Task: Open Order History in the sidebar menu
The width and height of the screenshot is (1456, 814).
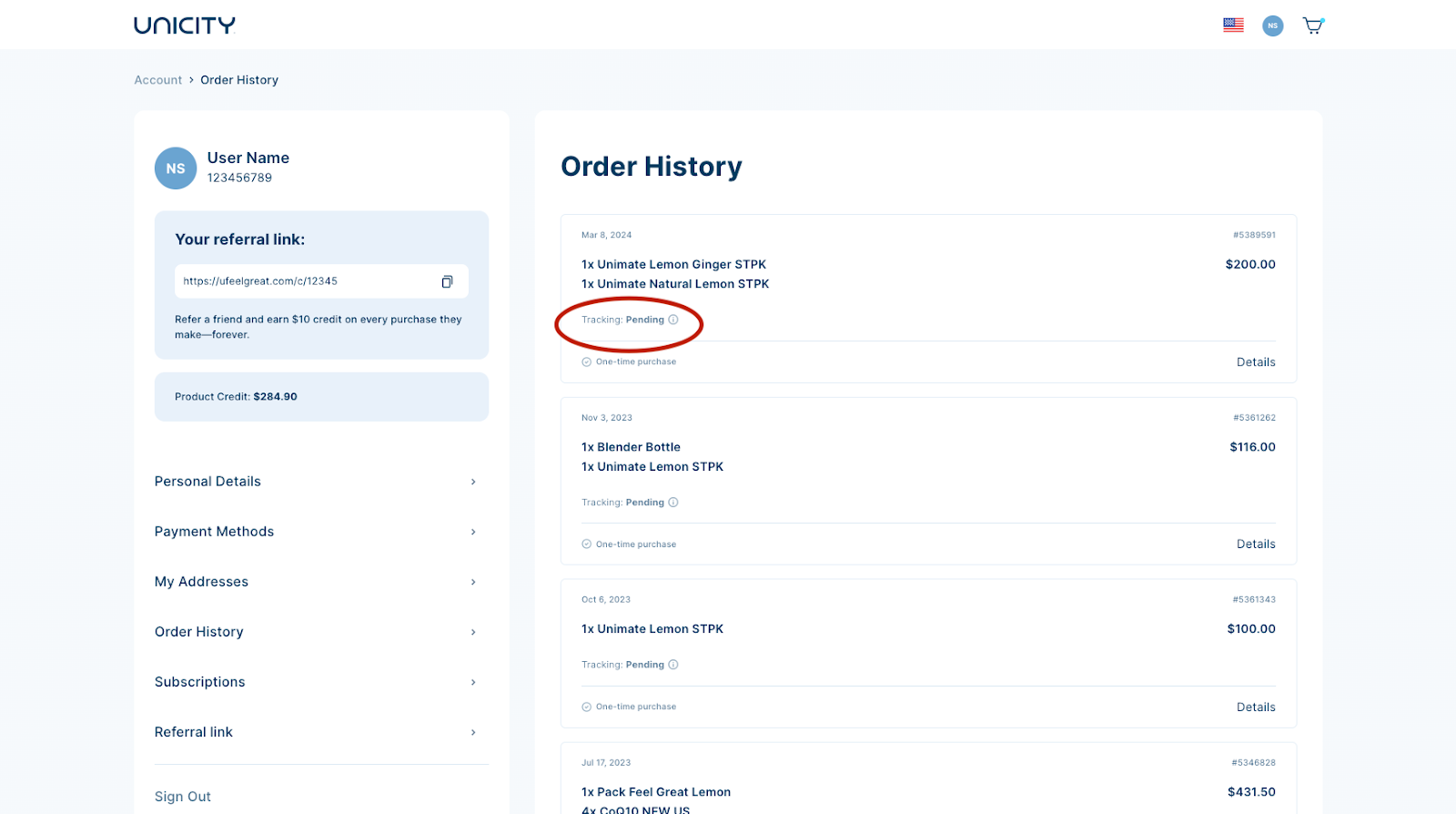Action: click(199, 632)
